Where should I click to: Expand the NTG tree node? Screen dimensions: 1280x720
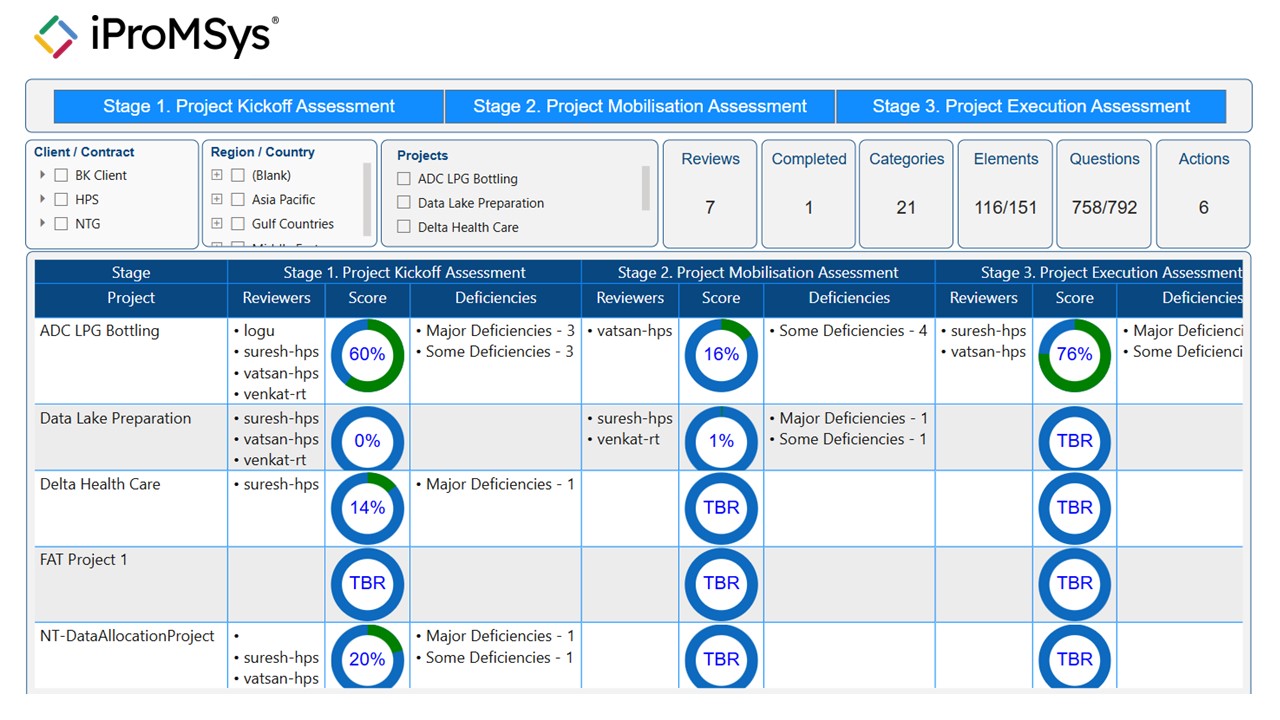[x=42, y=224]
